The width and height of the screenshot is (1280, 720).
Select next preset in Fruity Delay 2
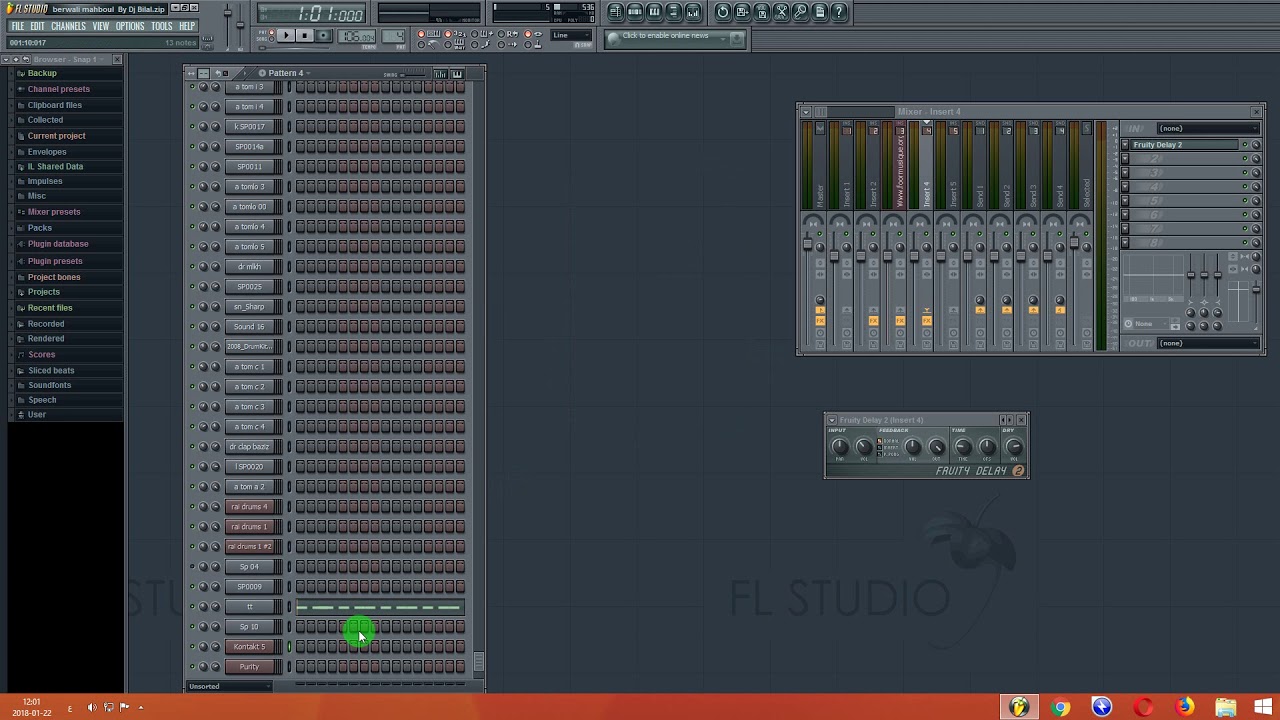(1010, 420)
